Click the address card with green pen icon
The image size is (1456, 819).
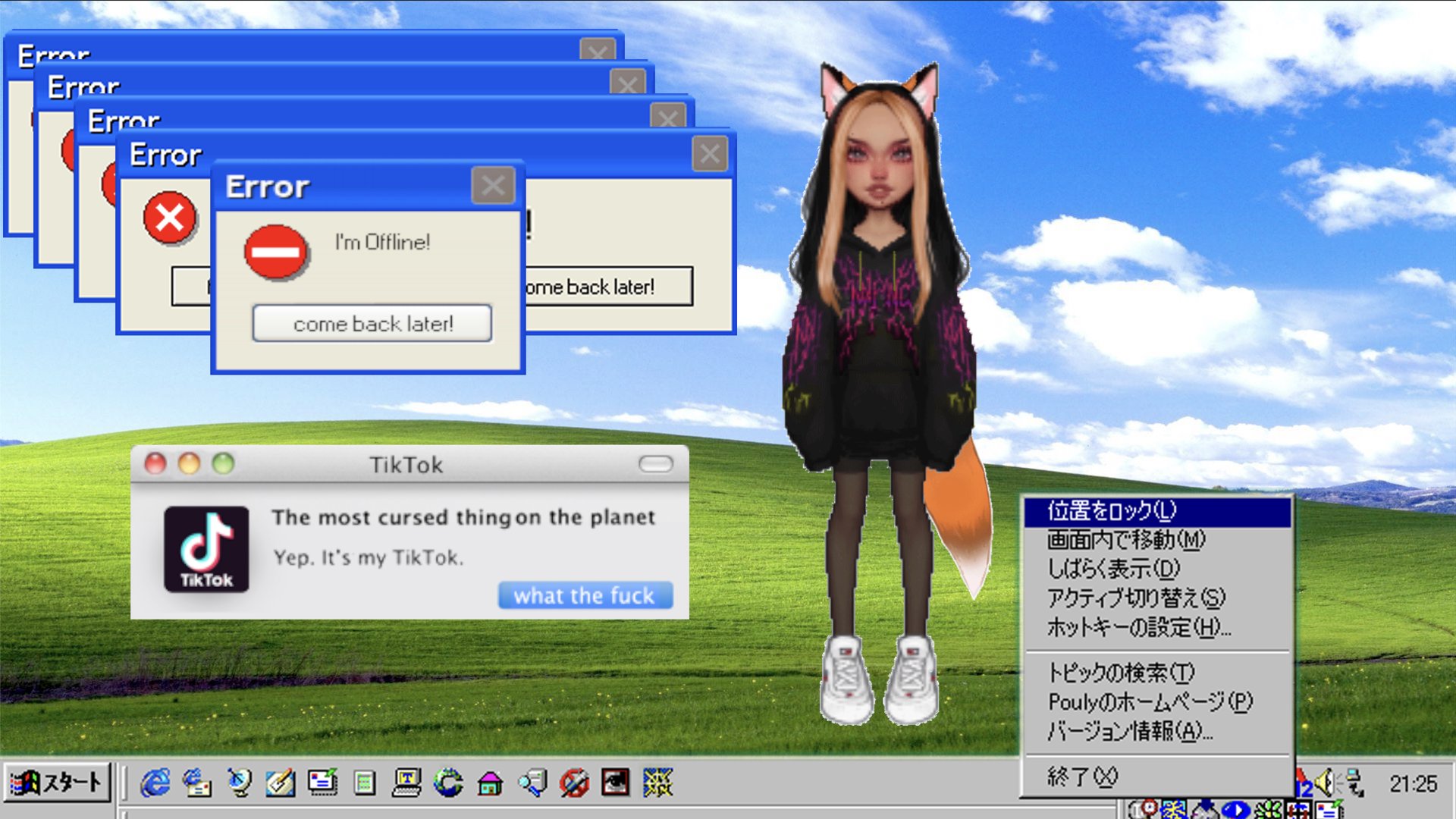[x=322, y=782]
